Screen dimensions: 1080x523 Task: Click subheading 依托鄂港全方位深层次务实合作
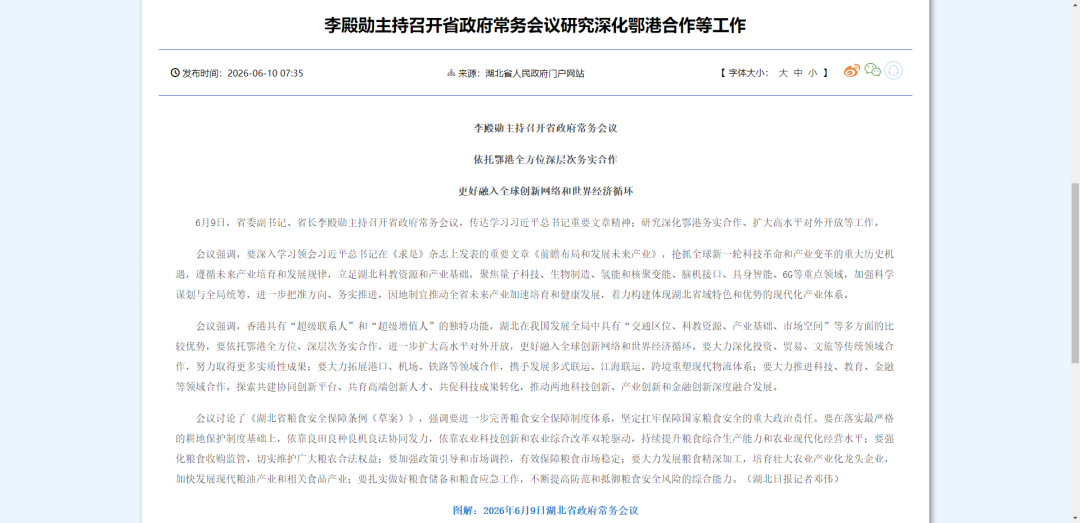pos(545,159)
